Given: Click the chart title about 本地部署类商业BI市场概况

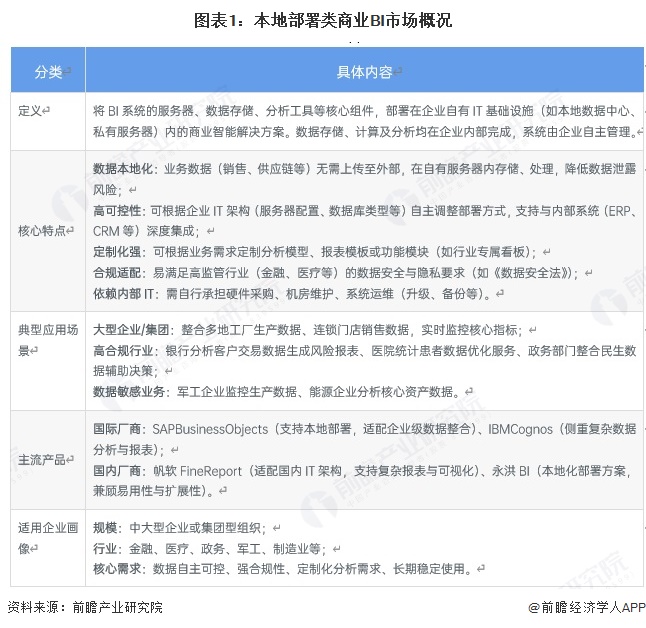Looking at the screenshot, I should point(323,19).
